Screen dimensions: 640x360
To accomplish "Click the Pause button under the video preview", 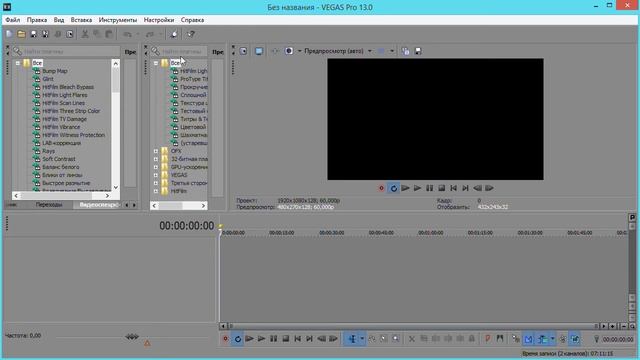I will 429,188.
